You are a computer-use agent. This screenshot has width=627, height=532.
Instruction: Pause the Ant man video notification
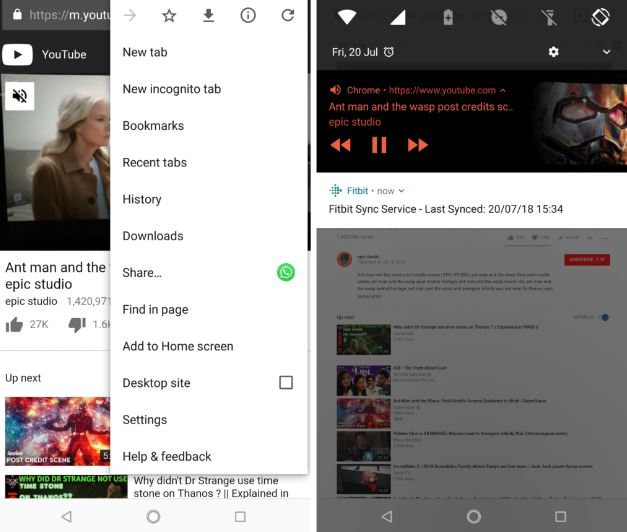(x=379, y=145)
